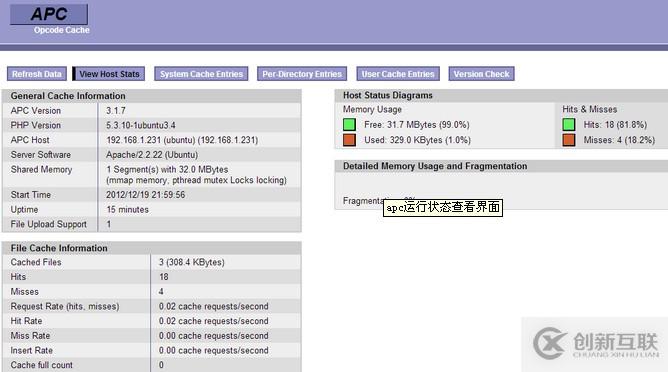The height and width of the screenshot is (372, 668).
Task: Click the Cache full count label
Action: pyautogui.click(x=42, y=365)
